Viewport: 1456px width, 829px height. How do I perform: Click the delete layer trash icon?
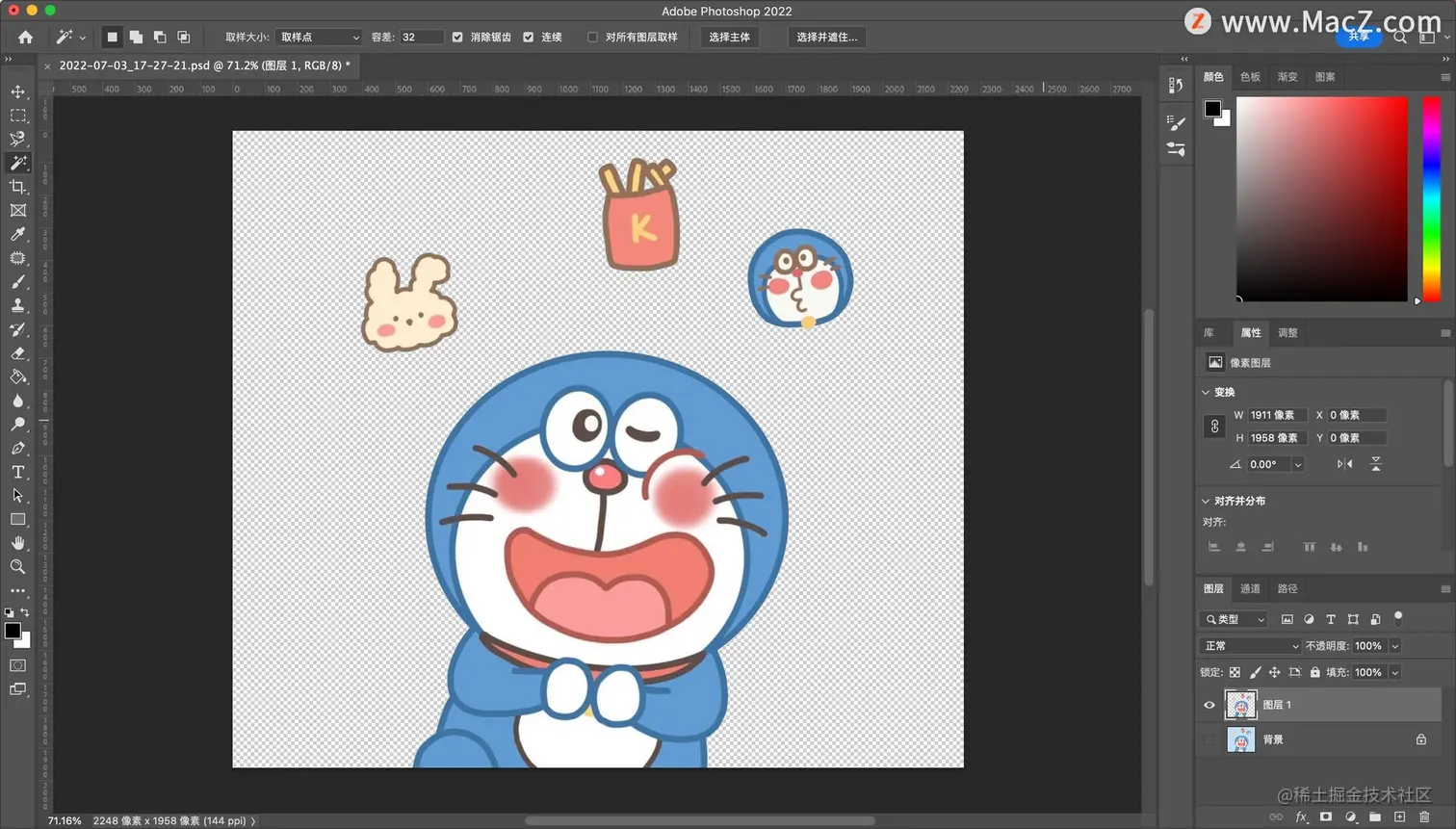[1424, 816]
